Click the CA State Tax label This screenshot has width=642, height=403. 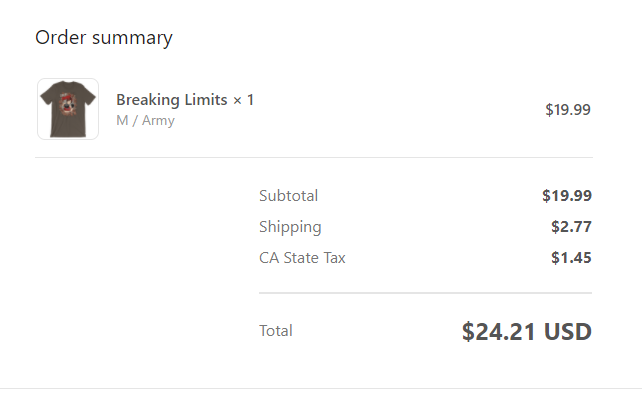click(302, 258)
